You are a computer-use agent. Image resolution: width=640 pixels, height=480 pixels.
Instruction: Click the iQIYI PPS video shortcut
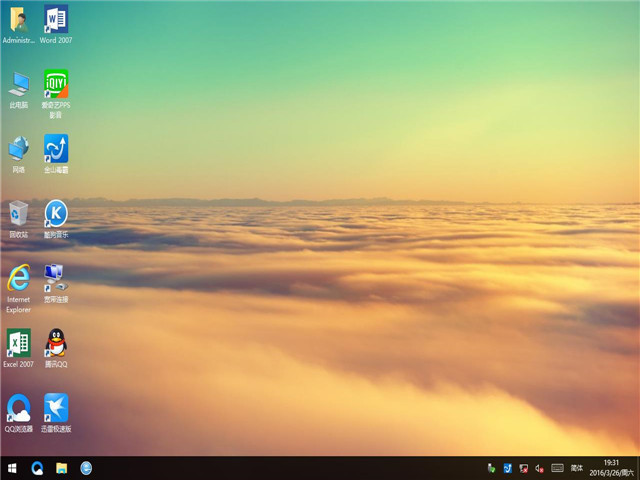tap(56, 83)
